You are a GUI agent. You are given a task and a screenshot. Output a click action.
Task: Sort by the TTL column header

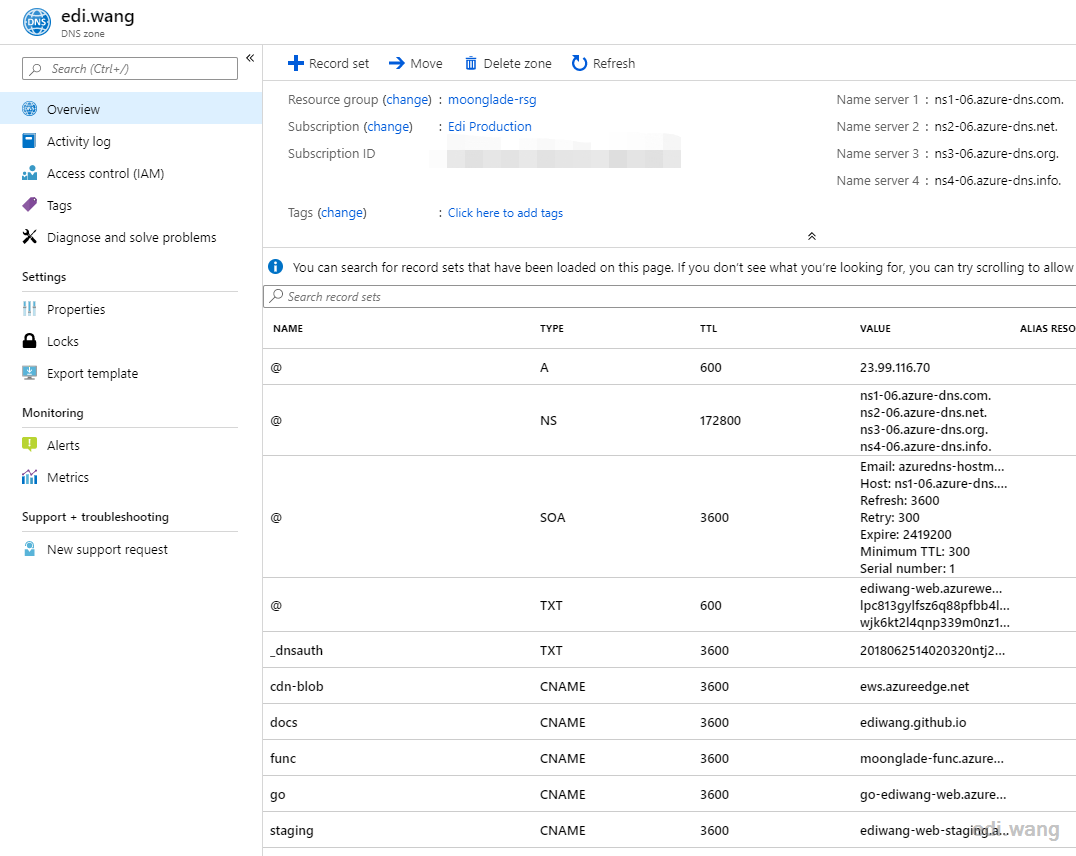[x=708, y=329]
